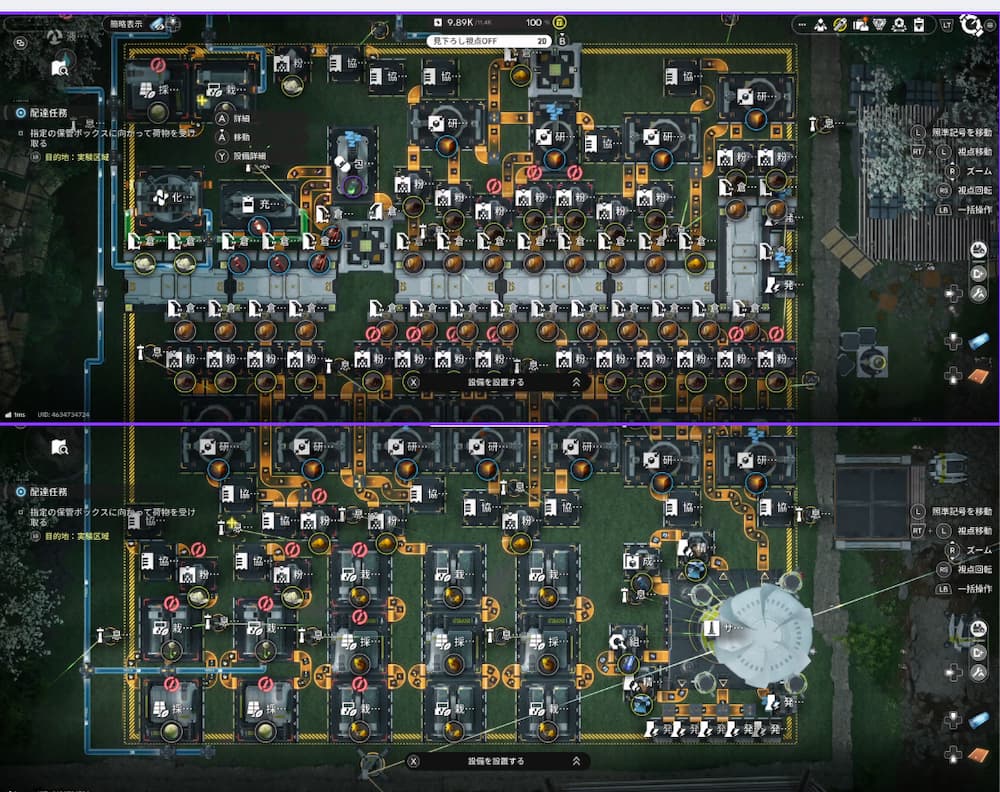The height and width of the screenshot is (792, 1000).
Task: Click the blue item output under 組…
Action: coord(628,663)
